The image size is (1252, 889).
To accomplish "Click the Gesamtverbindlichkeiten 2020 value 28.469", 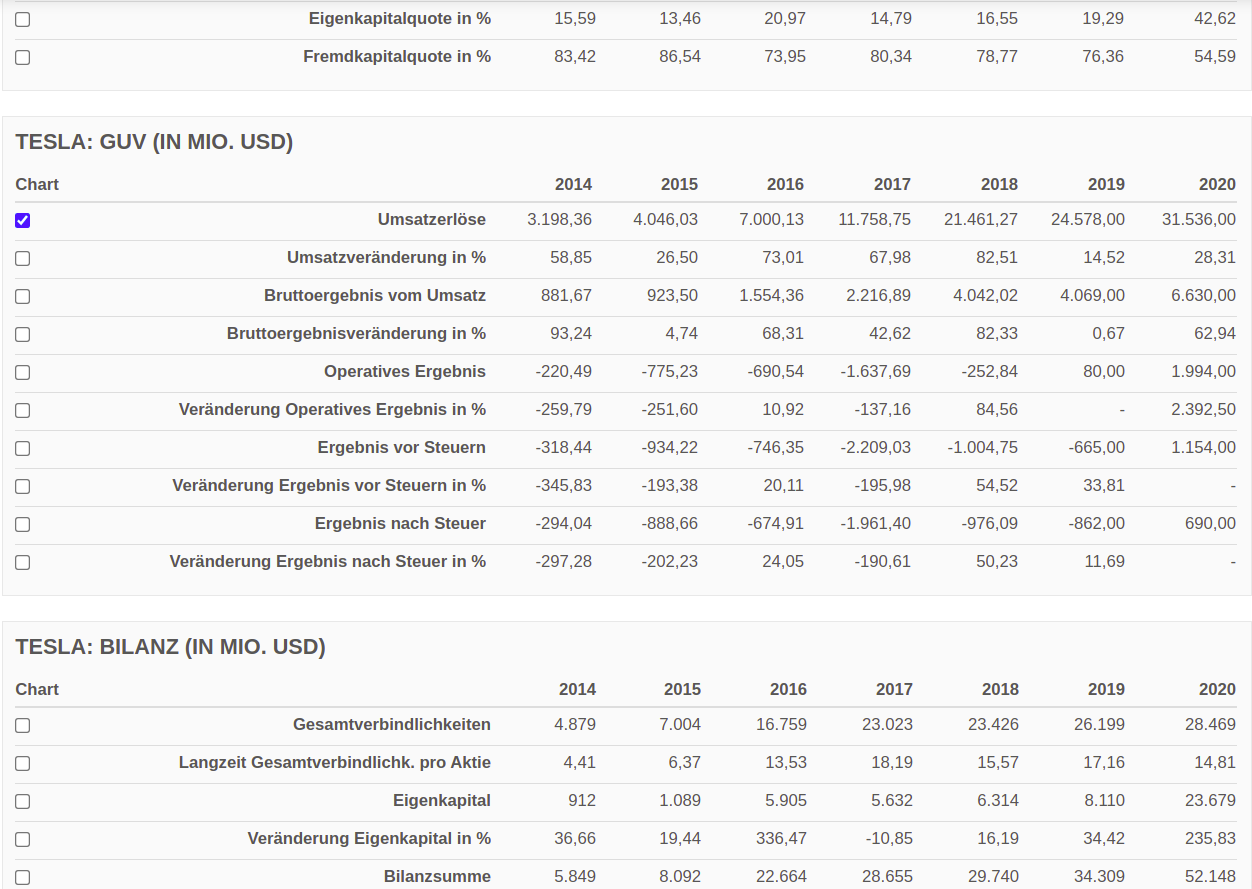I will click(x=1211, y=724).
